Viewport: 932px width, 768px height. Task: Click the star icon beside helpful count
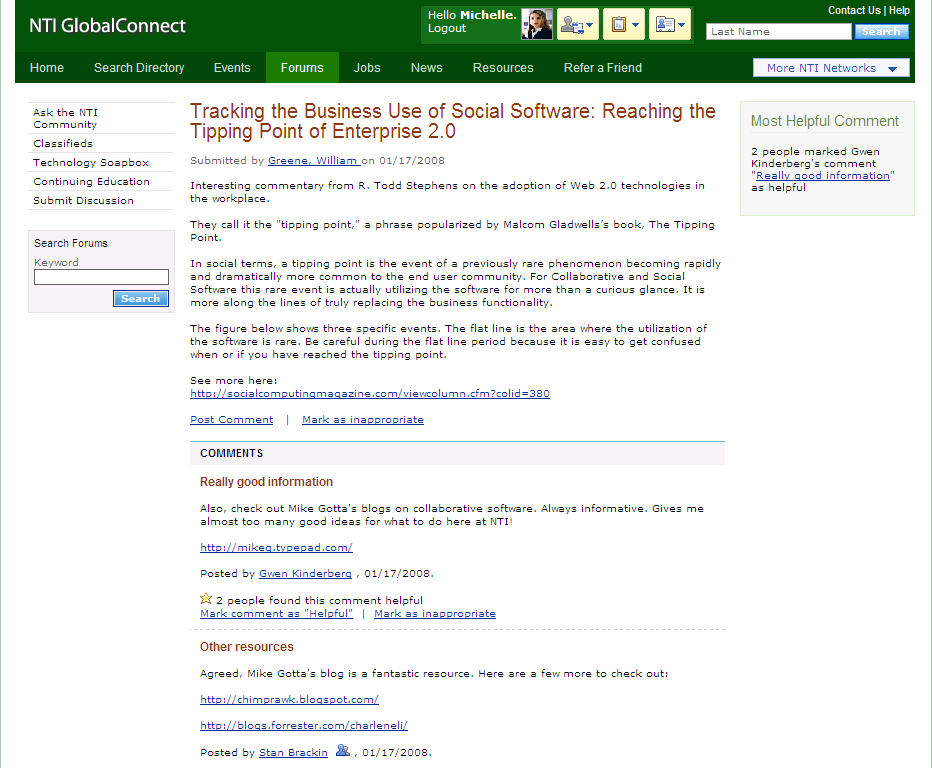206,599
